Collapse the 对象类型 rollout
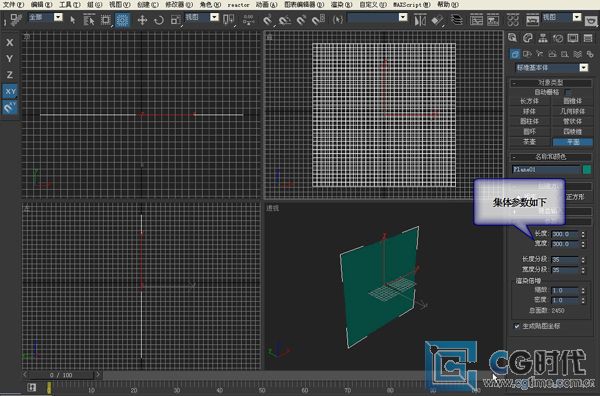Image resolution: width=600 pixels, height=396 pixels. (551, 83)
